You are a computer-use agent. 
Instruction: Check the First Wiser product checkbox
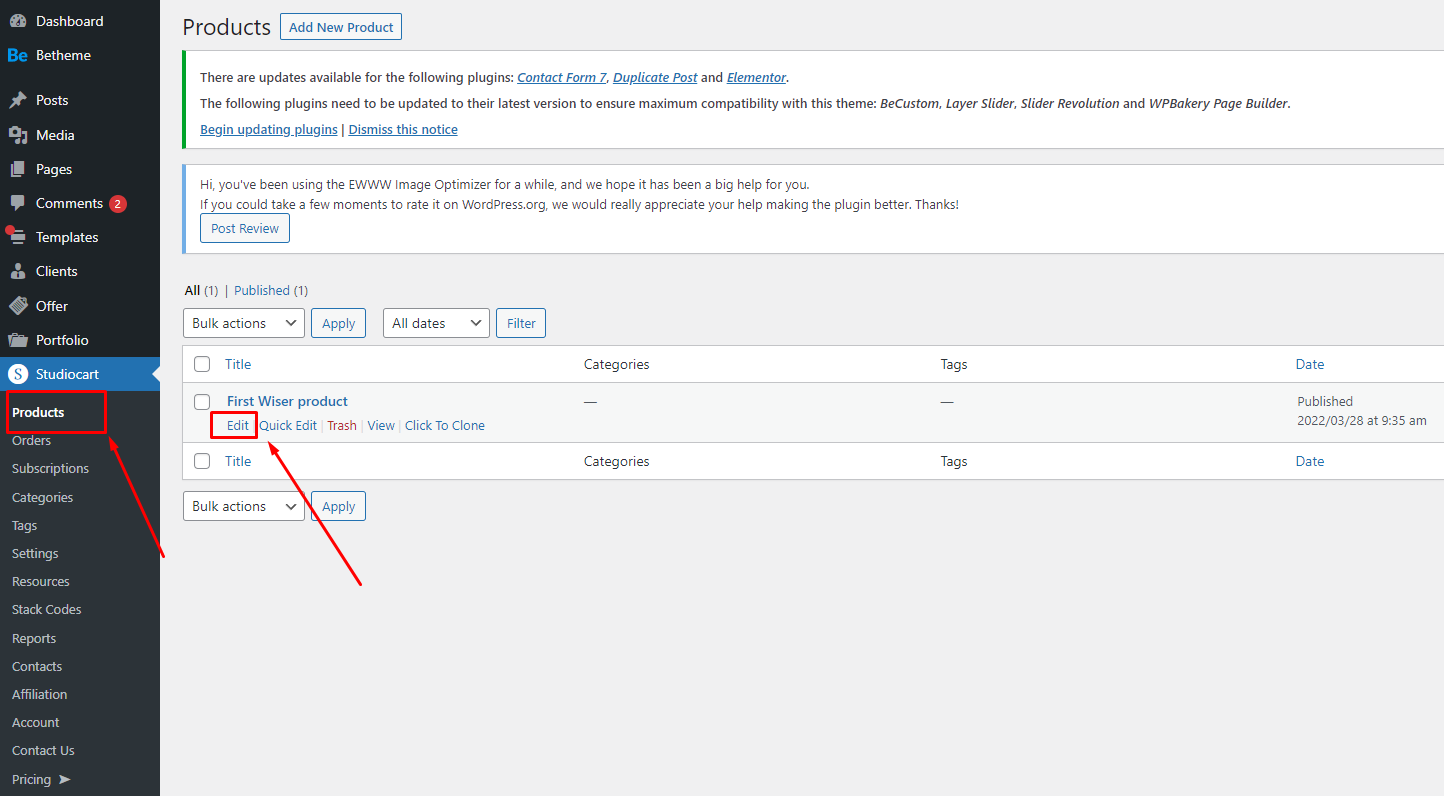(202, 402)
